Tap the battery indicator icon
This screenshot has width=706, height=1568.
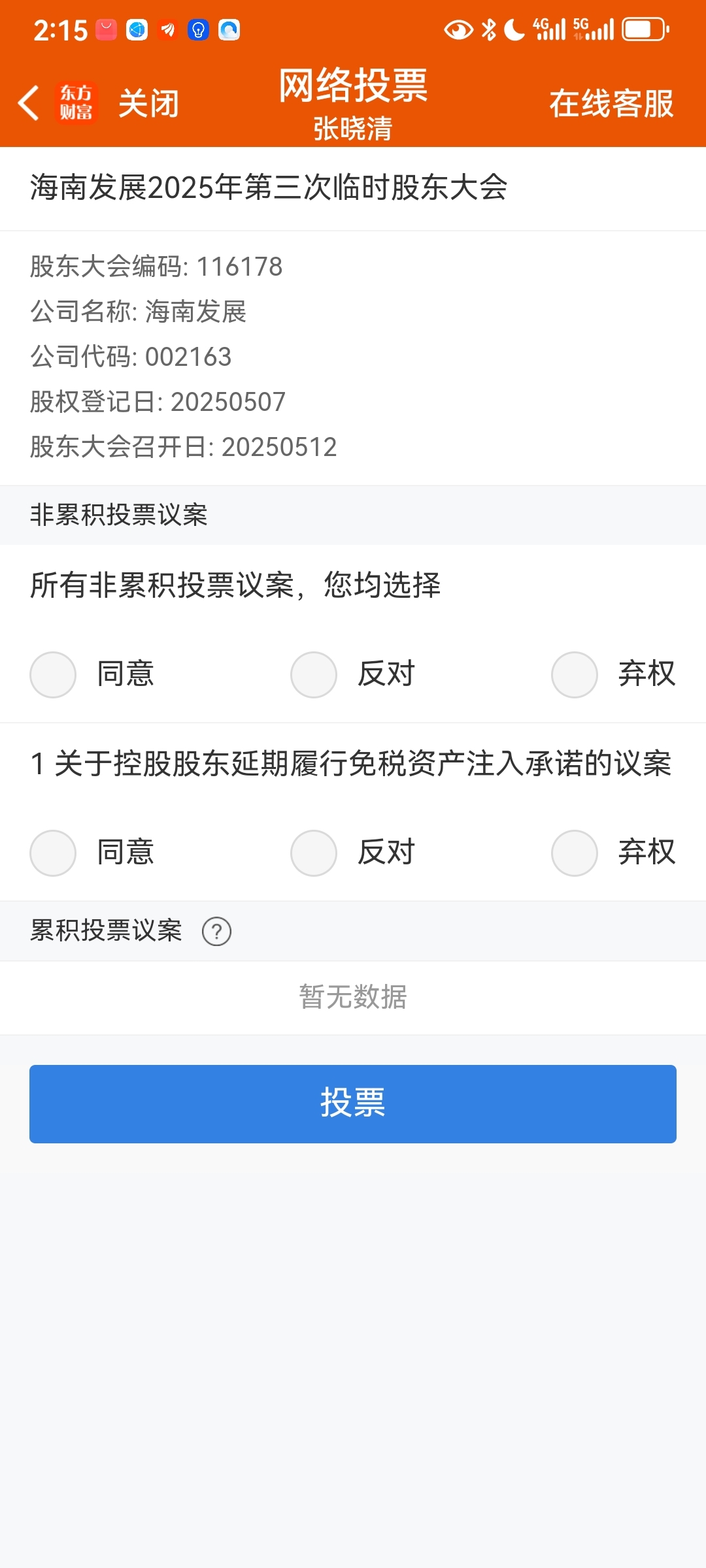pos(645,30)
